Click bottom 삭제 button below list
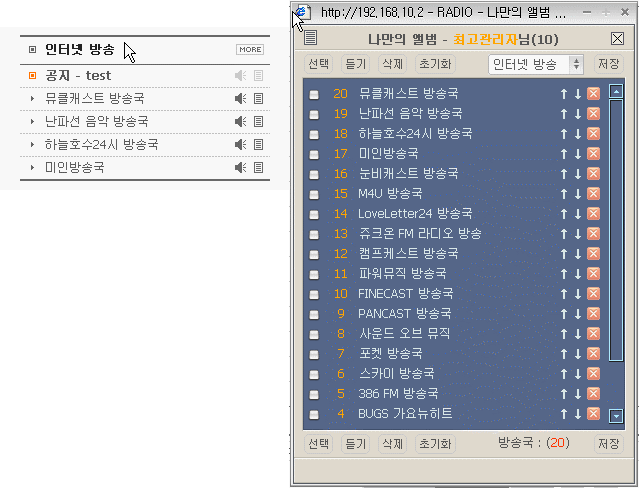Screen dimensions: 639x488 click(392, 444)
